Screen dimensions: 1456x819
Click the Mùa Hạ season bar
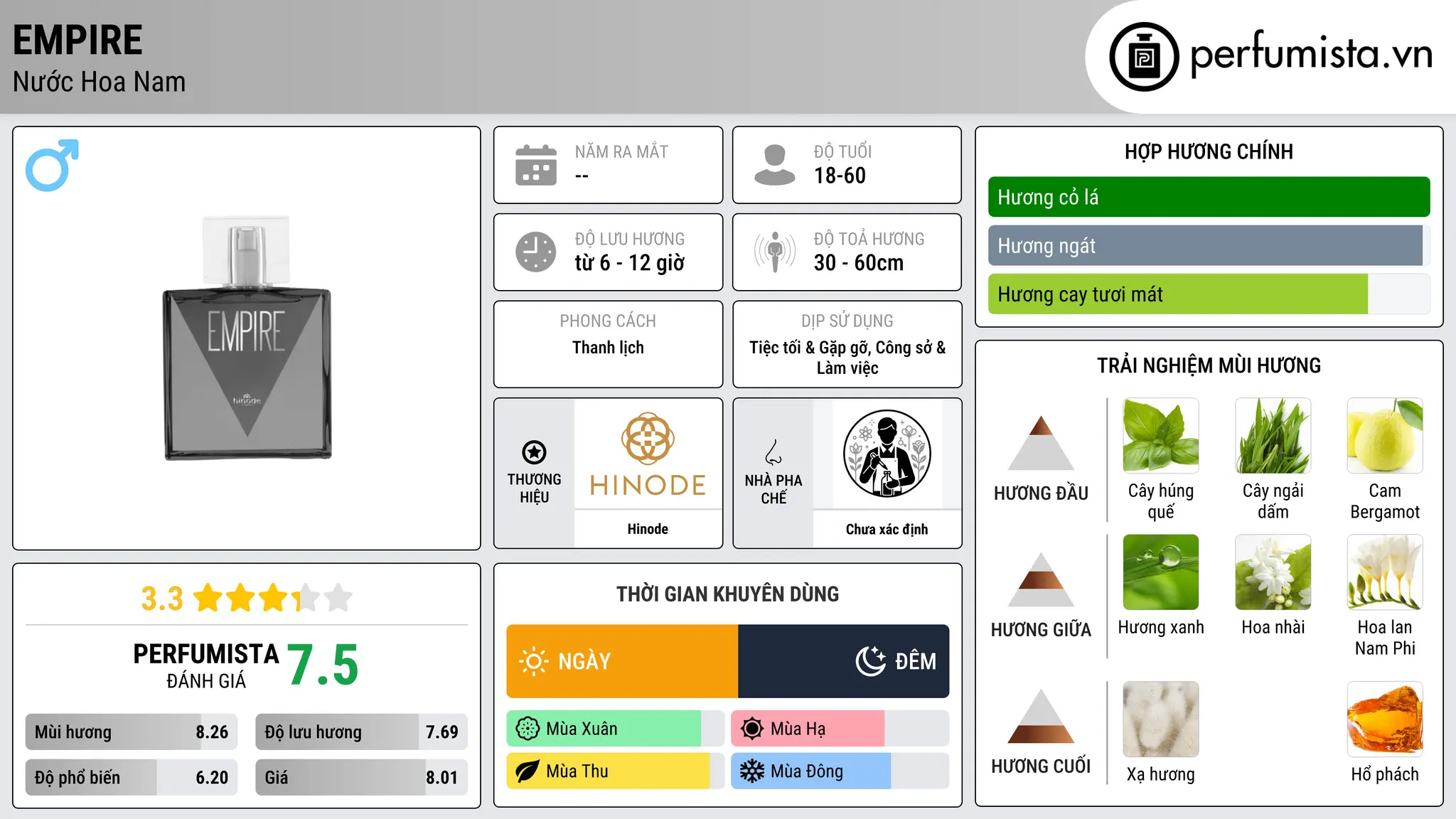click(840, 729)
